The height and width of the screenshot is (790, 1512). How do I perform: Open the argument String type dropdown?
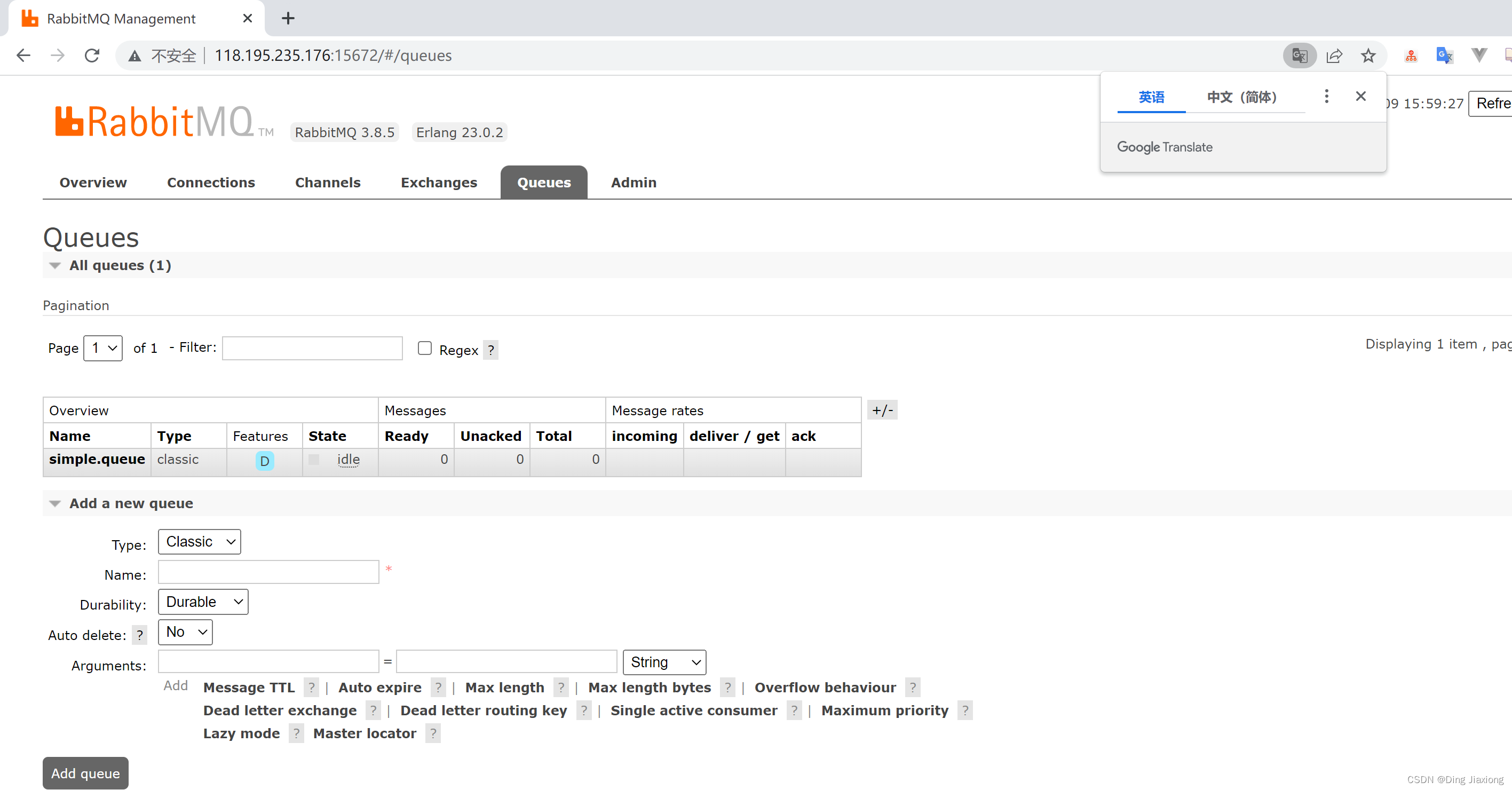[664, 662]
